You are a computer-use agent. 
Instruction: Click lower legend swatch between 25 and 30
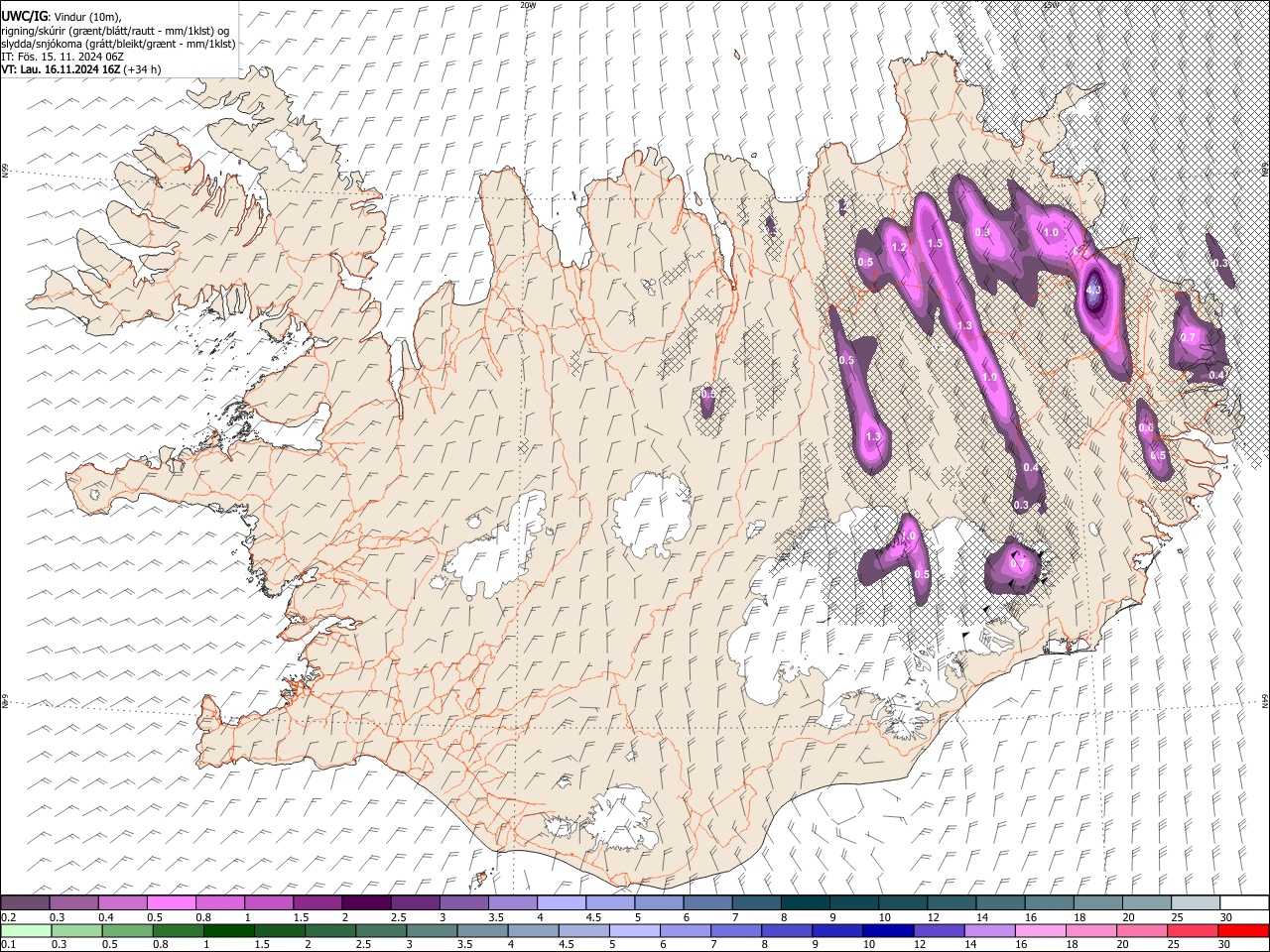click(x=1195, y=930)
